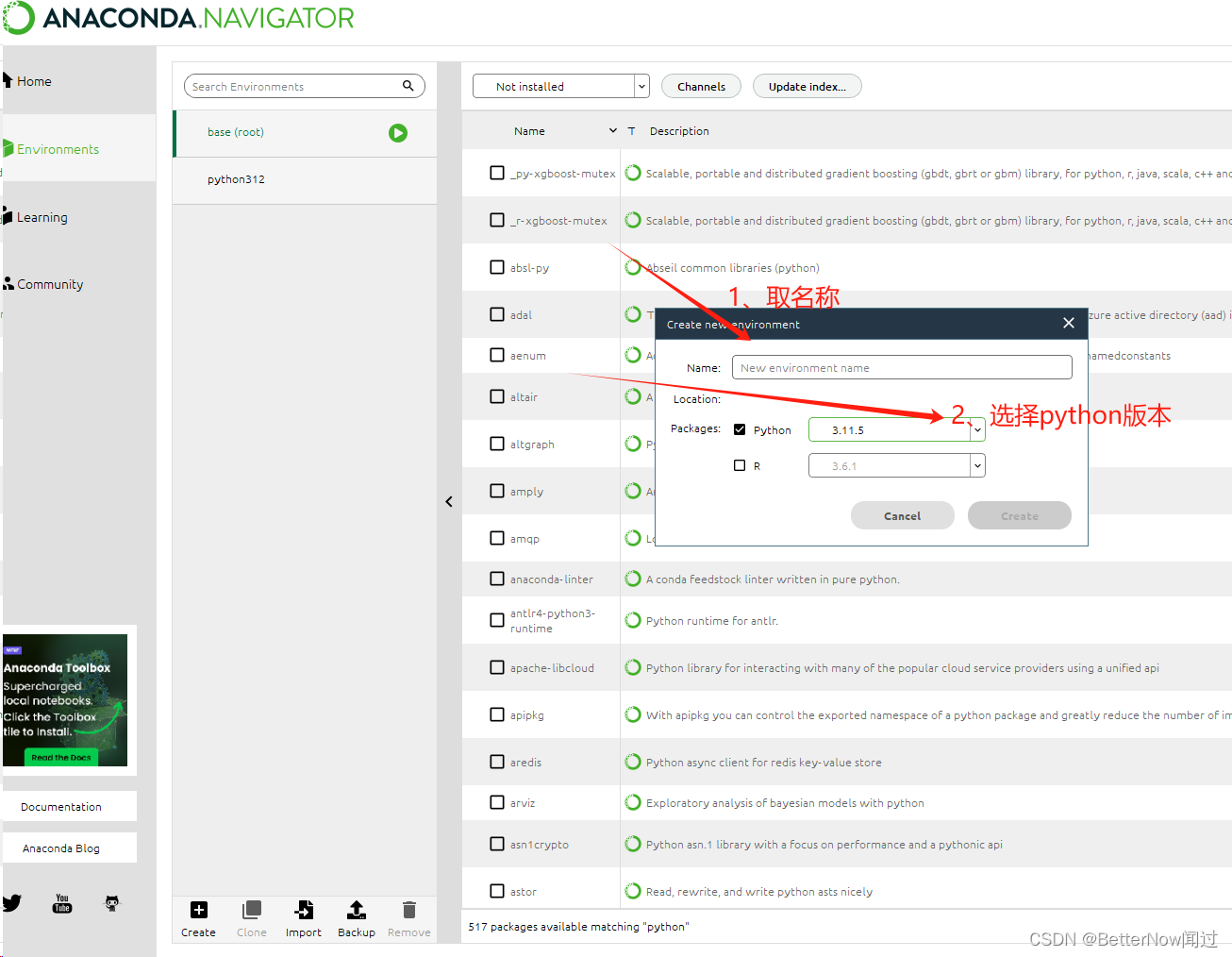Tick the aenum package checkbox

[x=497, y=355]
